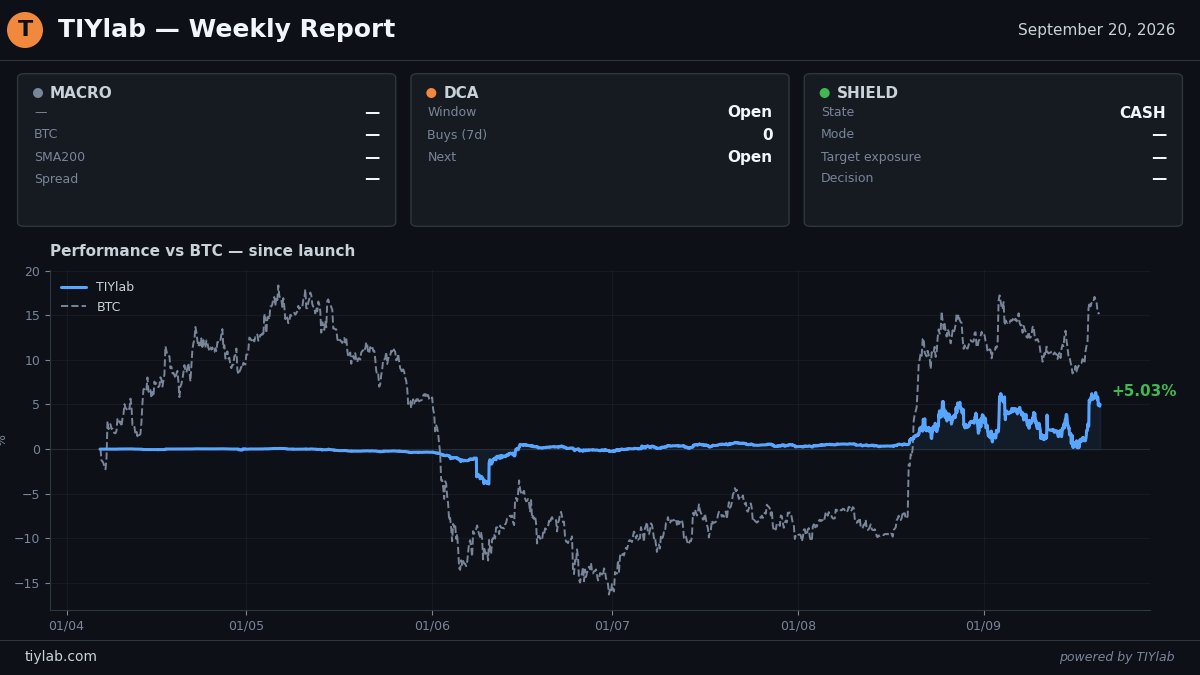Click the SMA200 row label
The height and width of the screenshot is (675, 1200).
point(59,157)
